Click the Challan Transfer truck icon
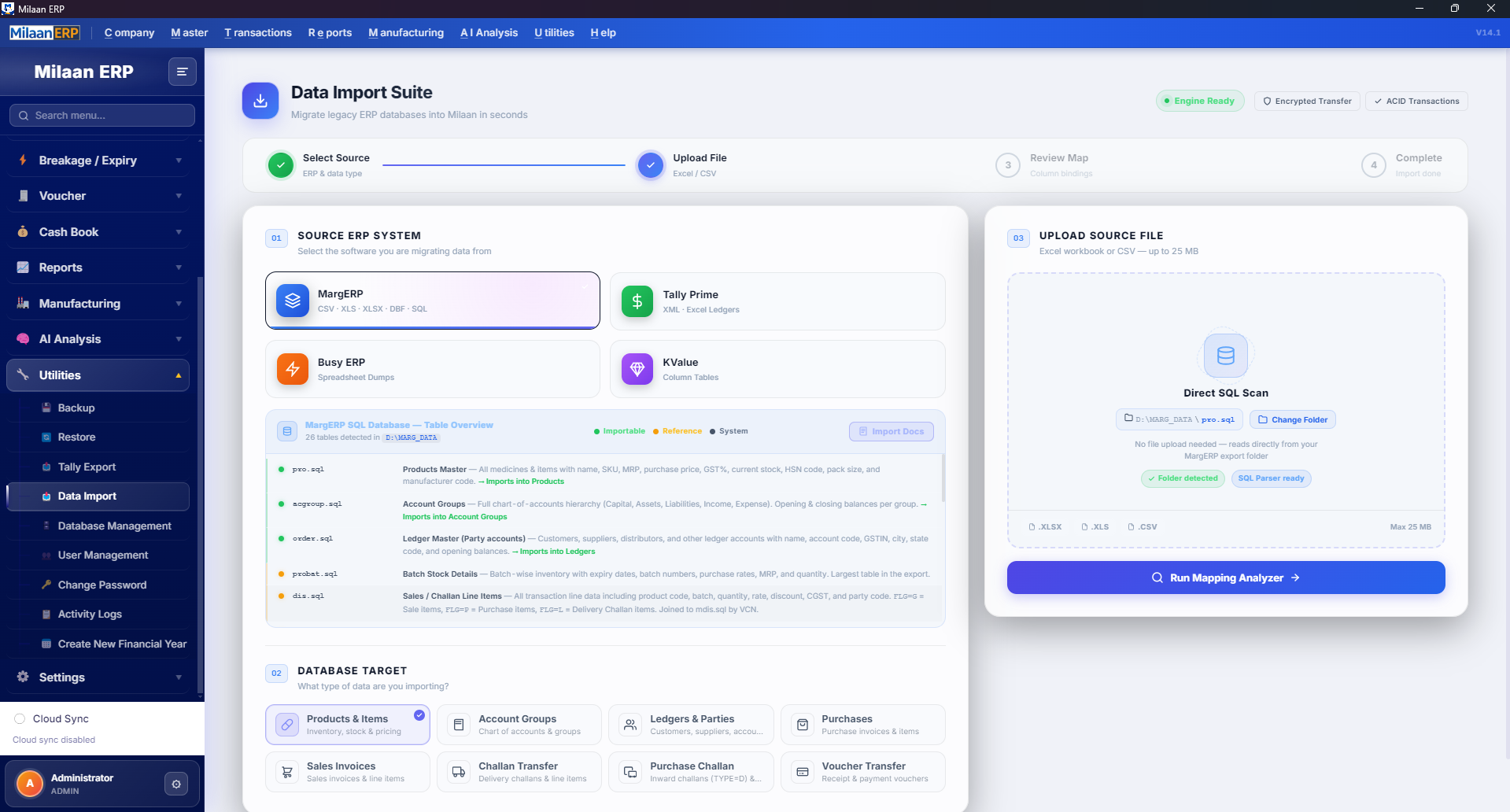1510x812 pixels. tap(459, 772)
